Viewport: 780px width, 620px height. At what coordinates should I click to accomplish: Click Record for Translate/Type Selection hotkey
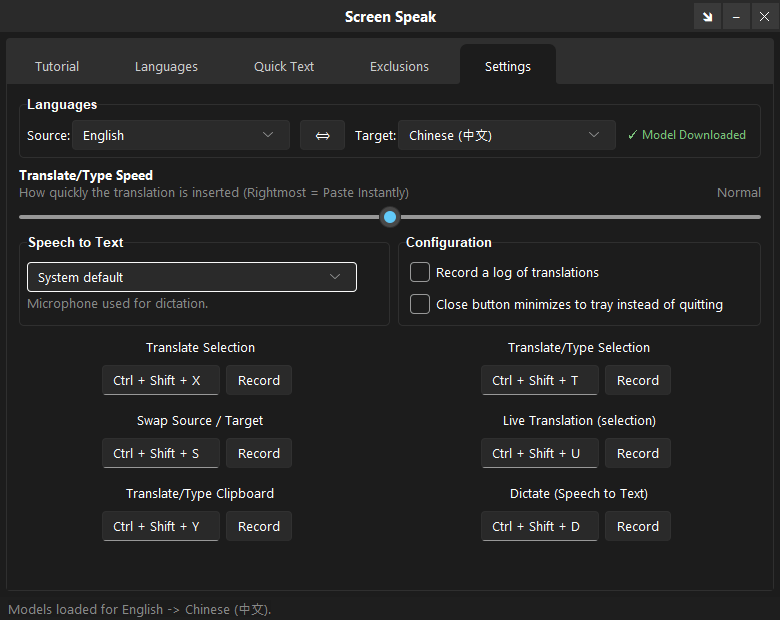[638, 380]
